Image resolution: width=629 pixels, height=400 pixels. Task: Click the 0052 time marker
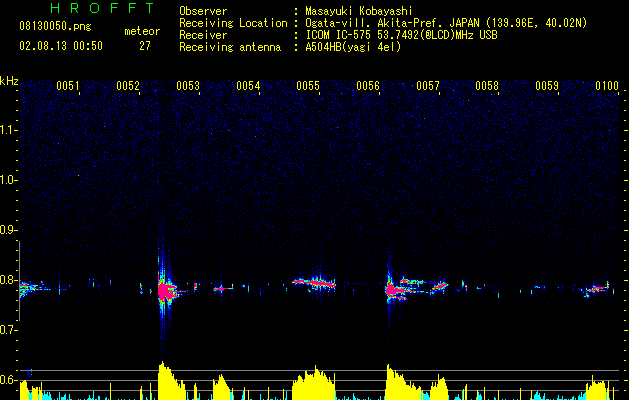click(x=128, y=86)
